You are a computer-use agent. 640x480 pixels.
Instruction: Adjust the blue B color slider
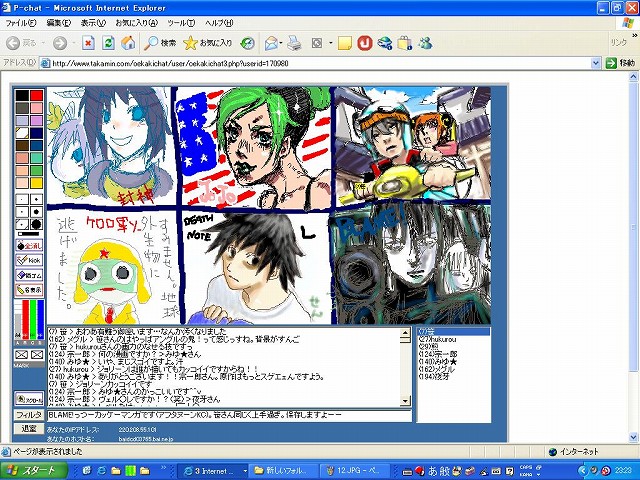[40, 320]
